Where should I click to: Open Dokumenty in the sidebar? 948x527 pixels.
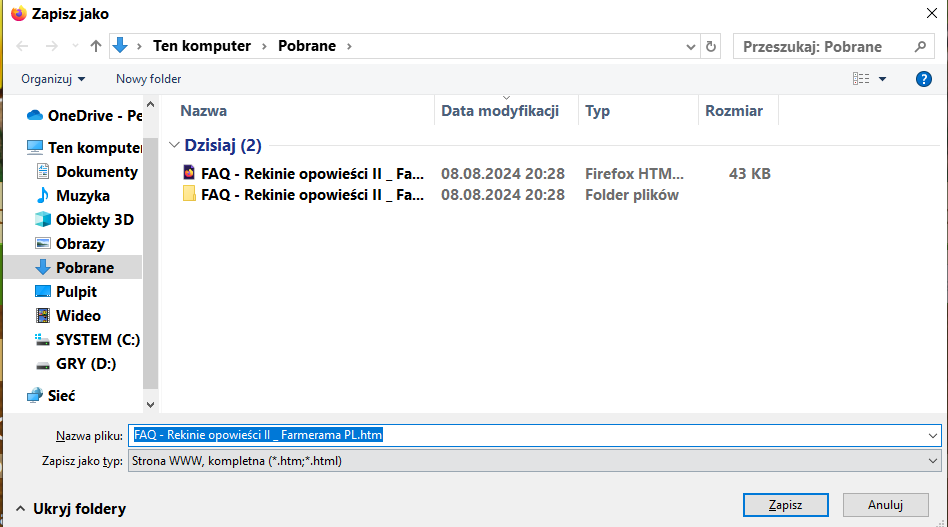(87, 172)
